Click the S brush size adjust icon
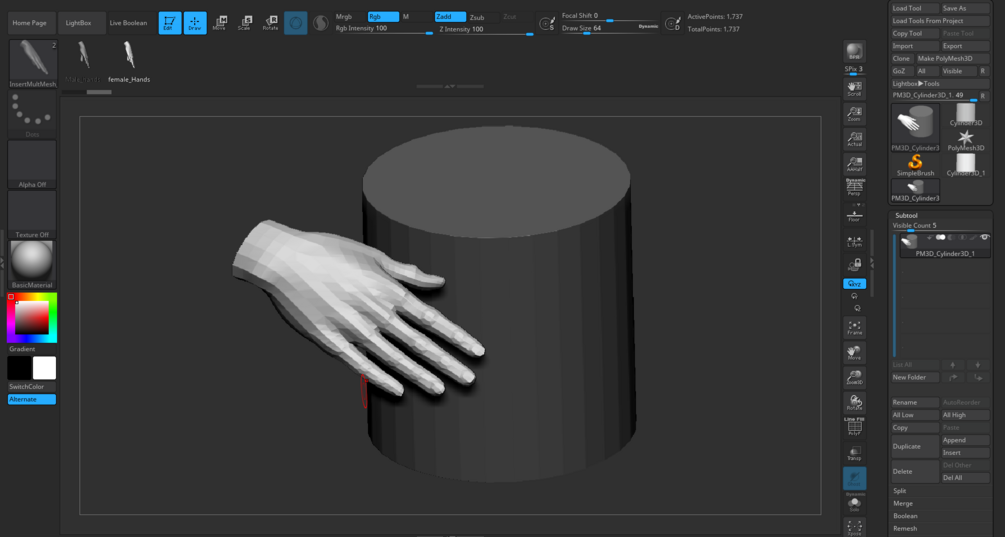 (547, 24)
